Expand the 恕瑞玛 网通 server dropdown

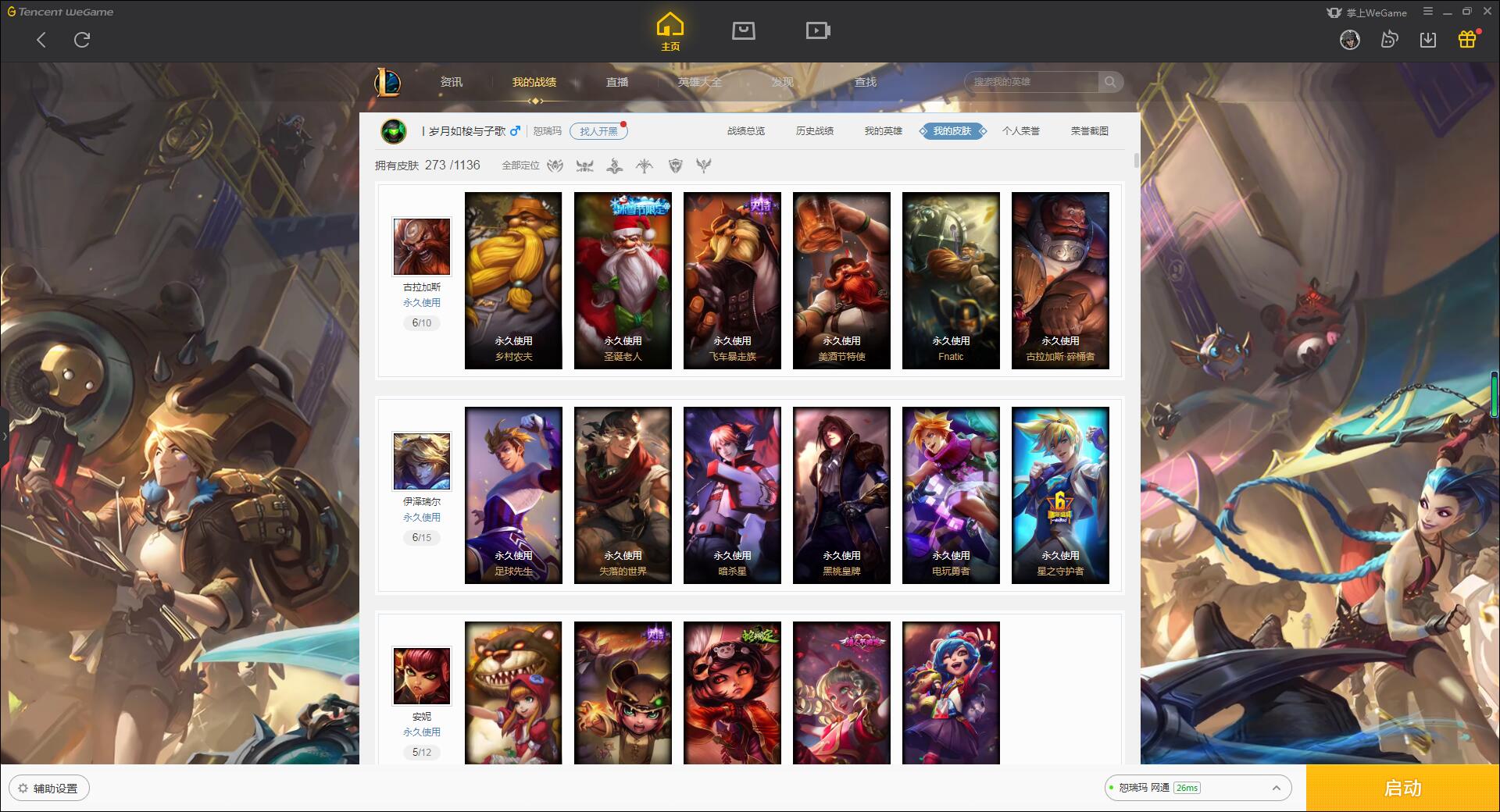click(1198, 788)
